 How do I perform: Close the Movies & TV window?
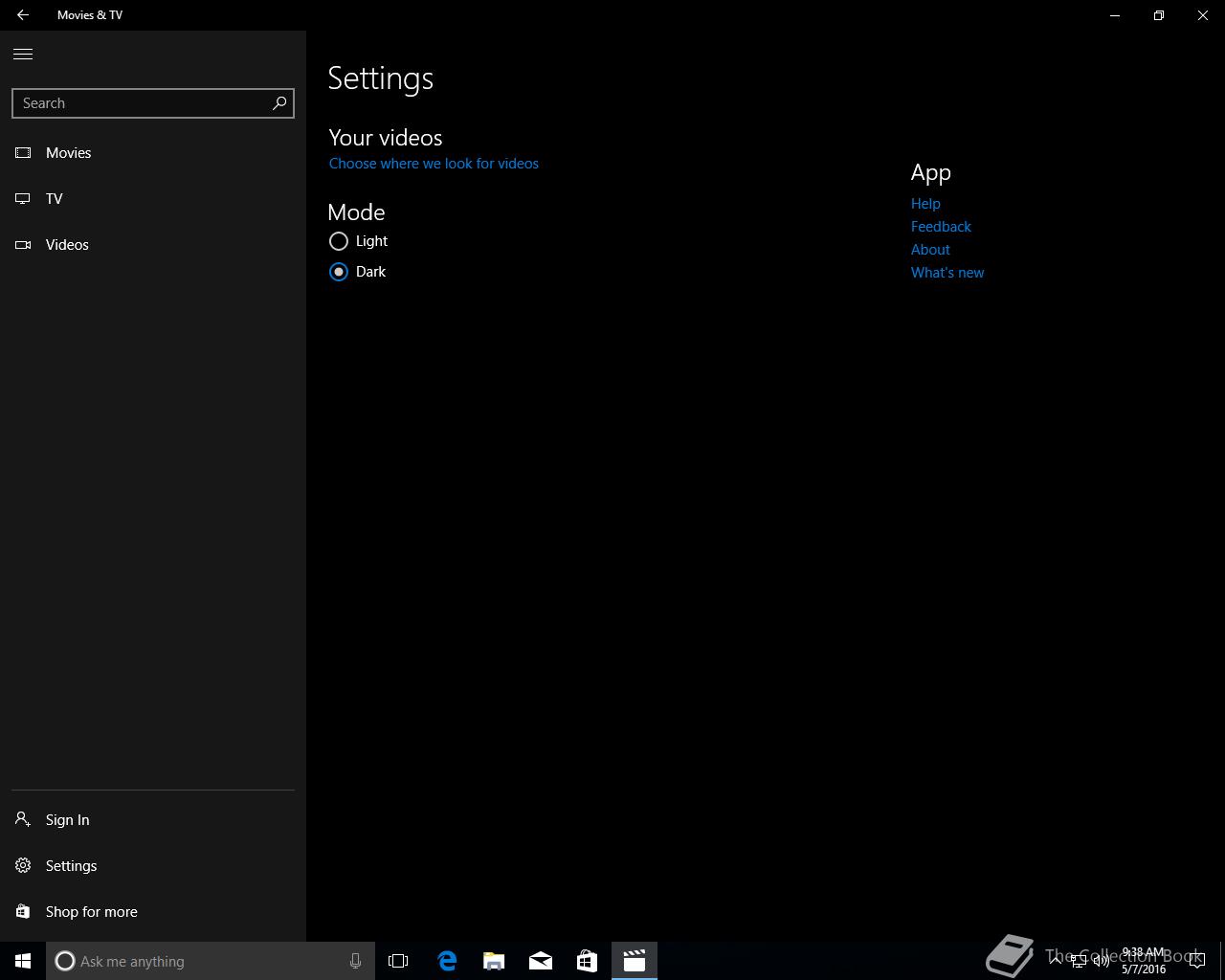coord(1203,15)
